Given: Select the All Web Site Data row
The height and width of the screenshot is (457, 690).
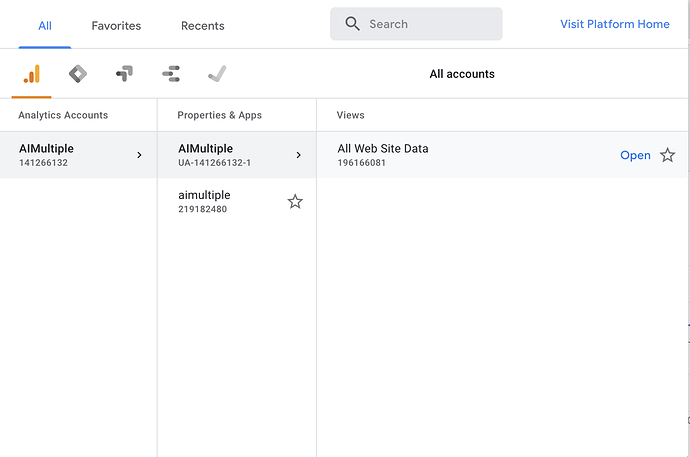Looking at the screenshot, I should (x=502, y=155).
